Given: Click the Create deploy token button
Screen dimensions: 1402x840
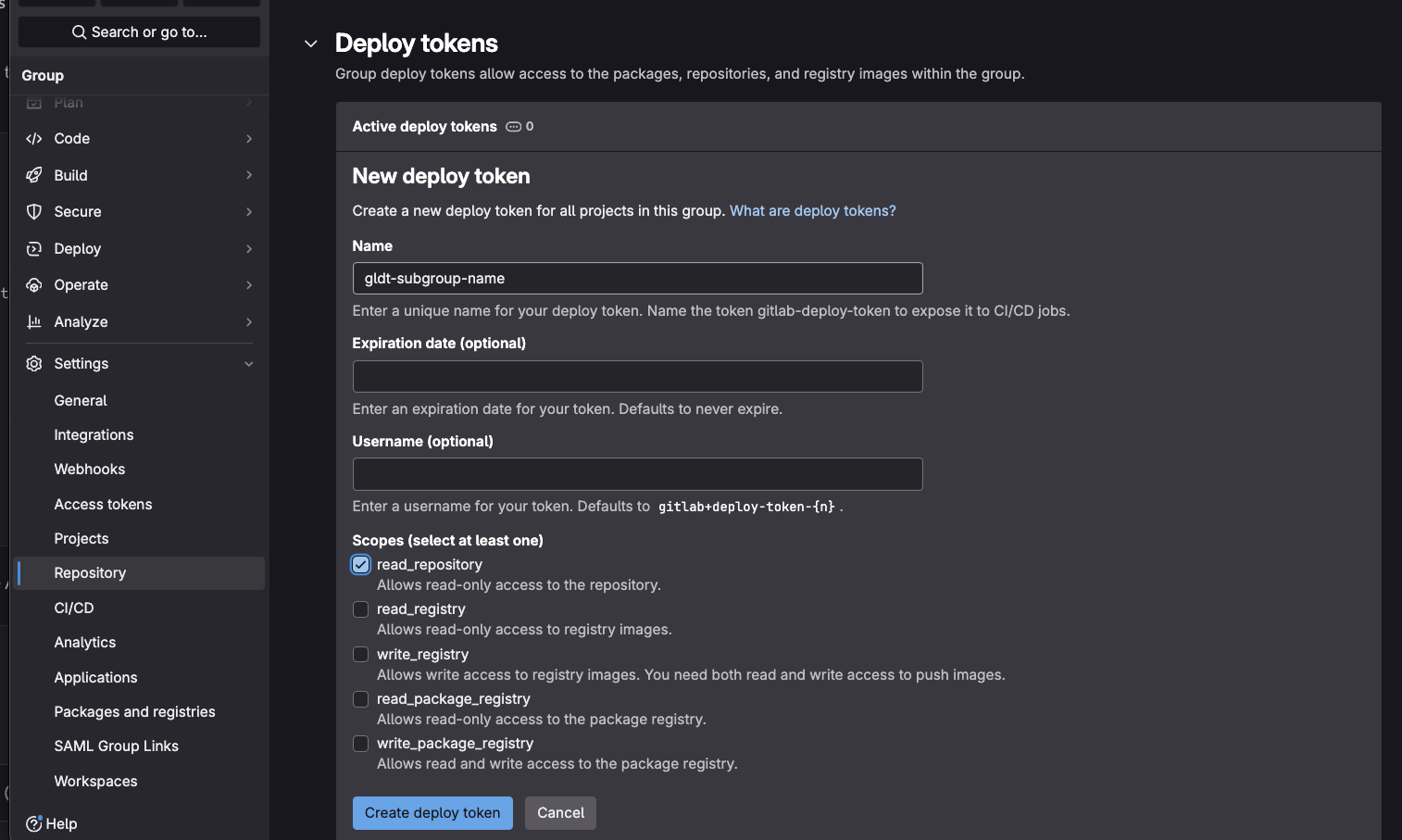Looking at the screenshot, I should (x=432, y=812).
